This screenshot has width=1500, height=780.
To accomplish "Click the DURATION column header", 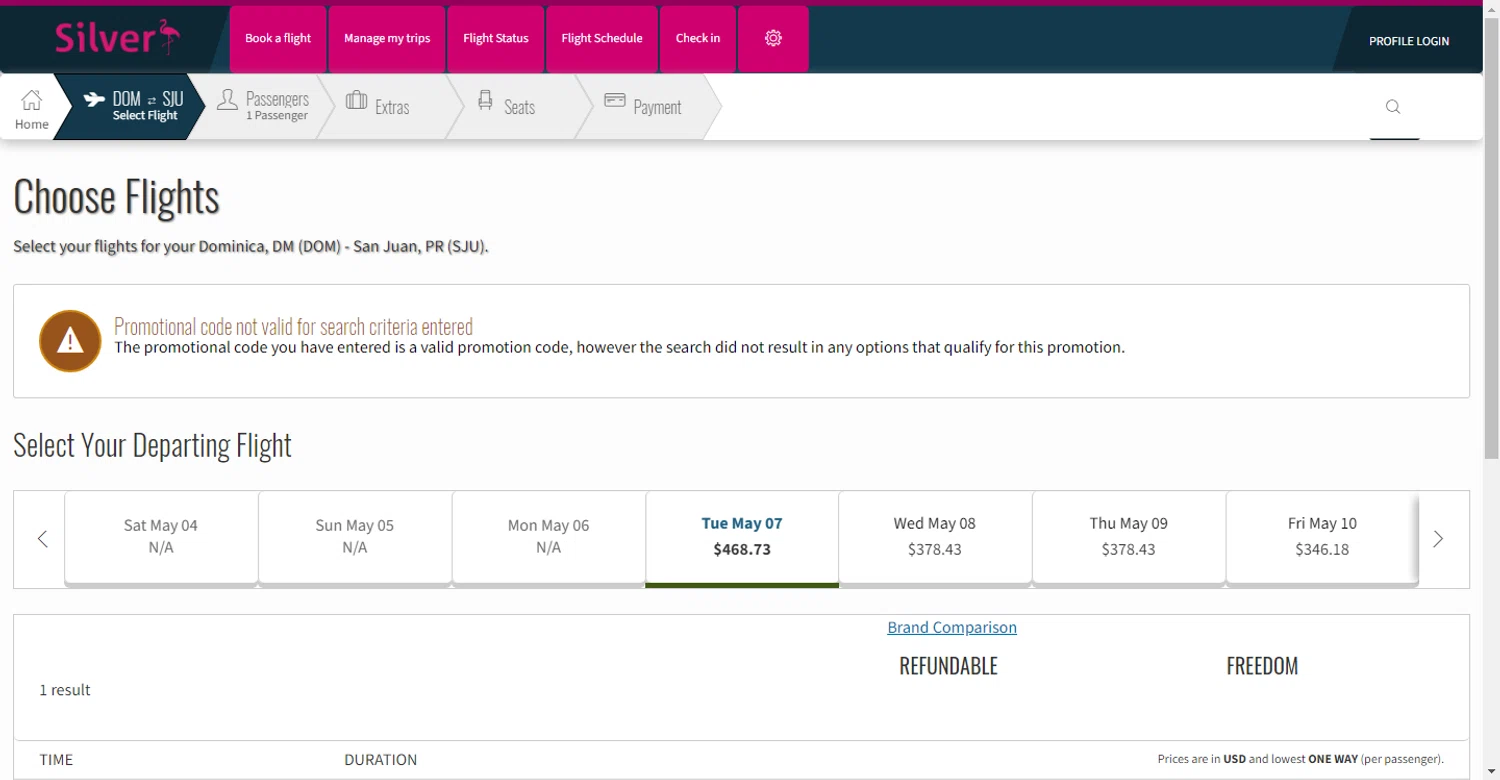I will [380, 759].
